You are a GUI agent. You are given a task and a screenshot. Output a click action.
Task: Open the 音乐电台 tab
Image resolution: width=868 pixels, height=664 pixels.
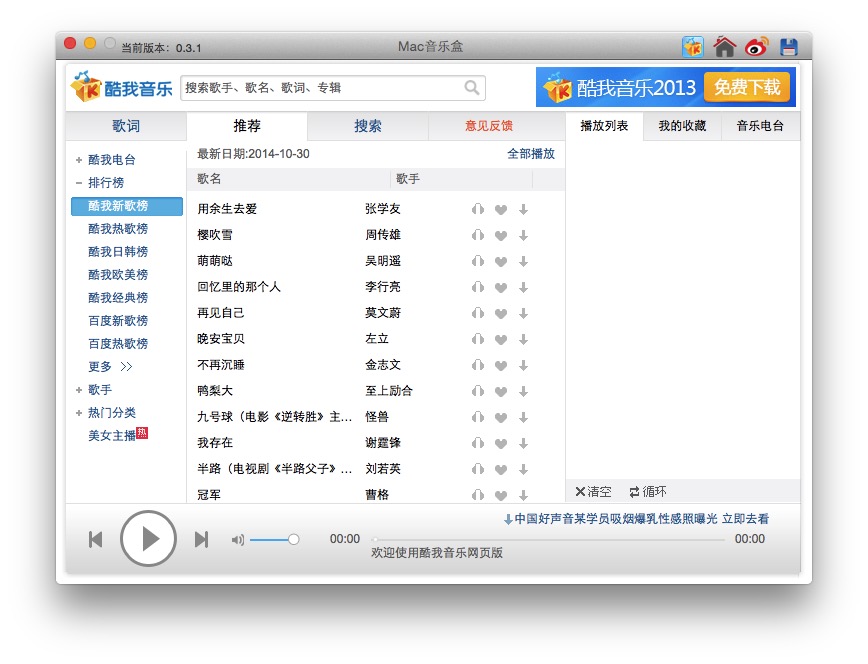tap(761, 126)
